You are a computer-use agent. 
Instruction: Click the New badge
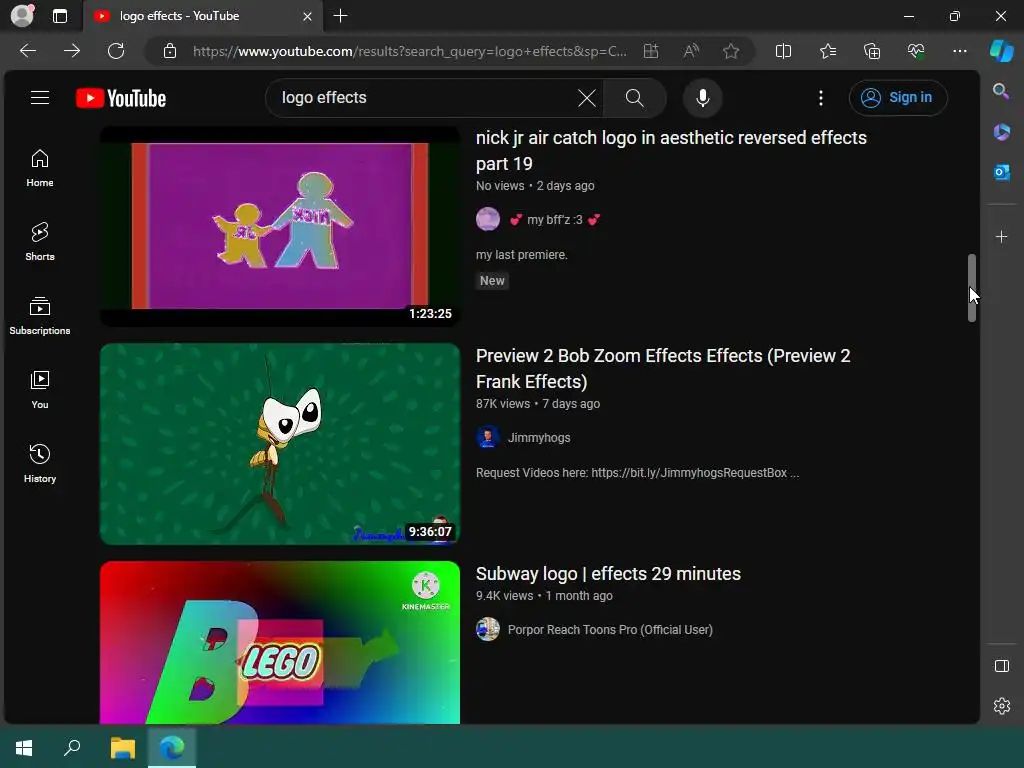(492, 281)
